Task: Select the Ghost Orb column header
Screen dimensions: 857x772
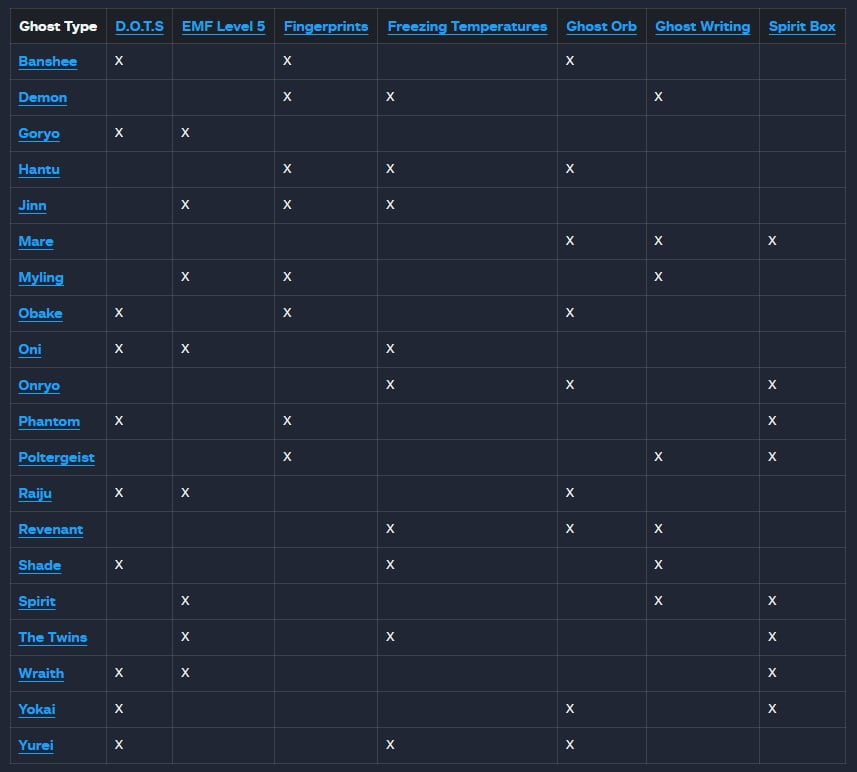Action: [x=601, y=27]
